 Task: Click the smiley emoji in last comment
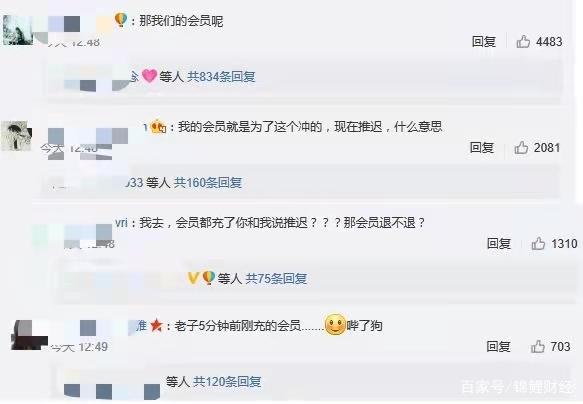click(x=335, y=324)
